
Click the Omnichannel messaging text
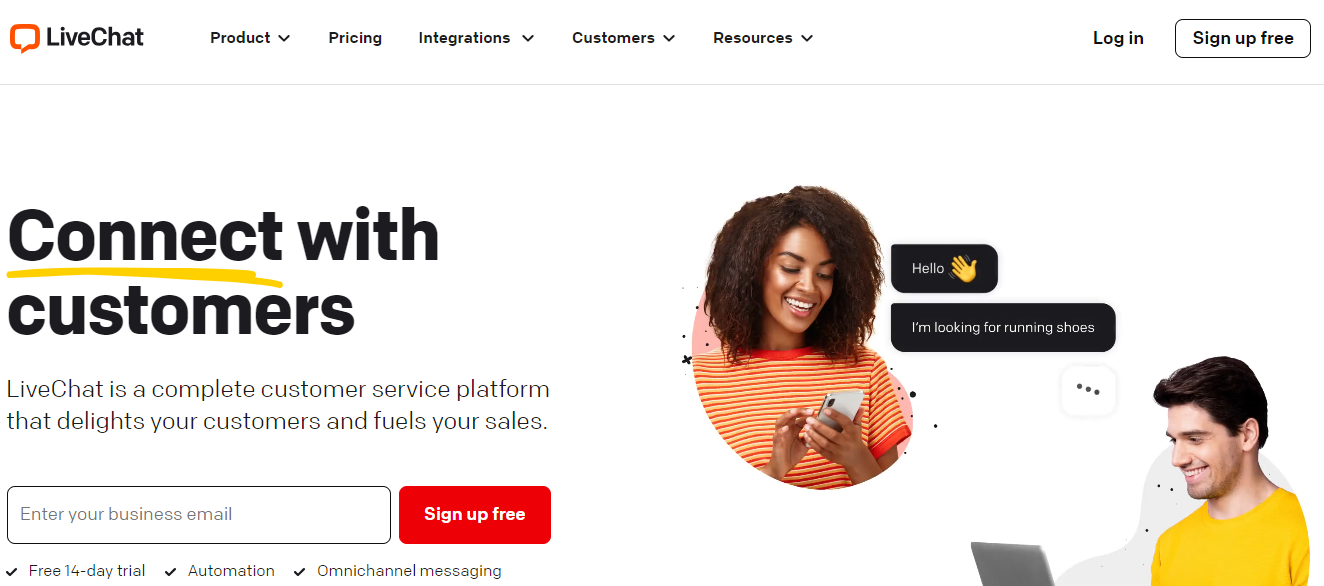409,571
